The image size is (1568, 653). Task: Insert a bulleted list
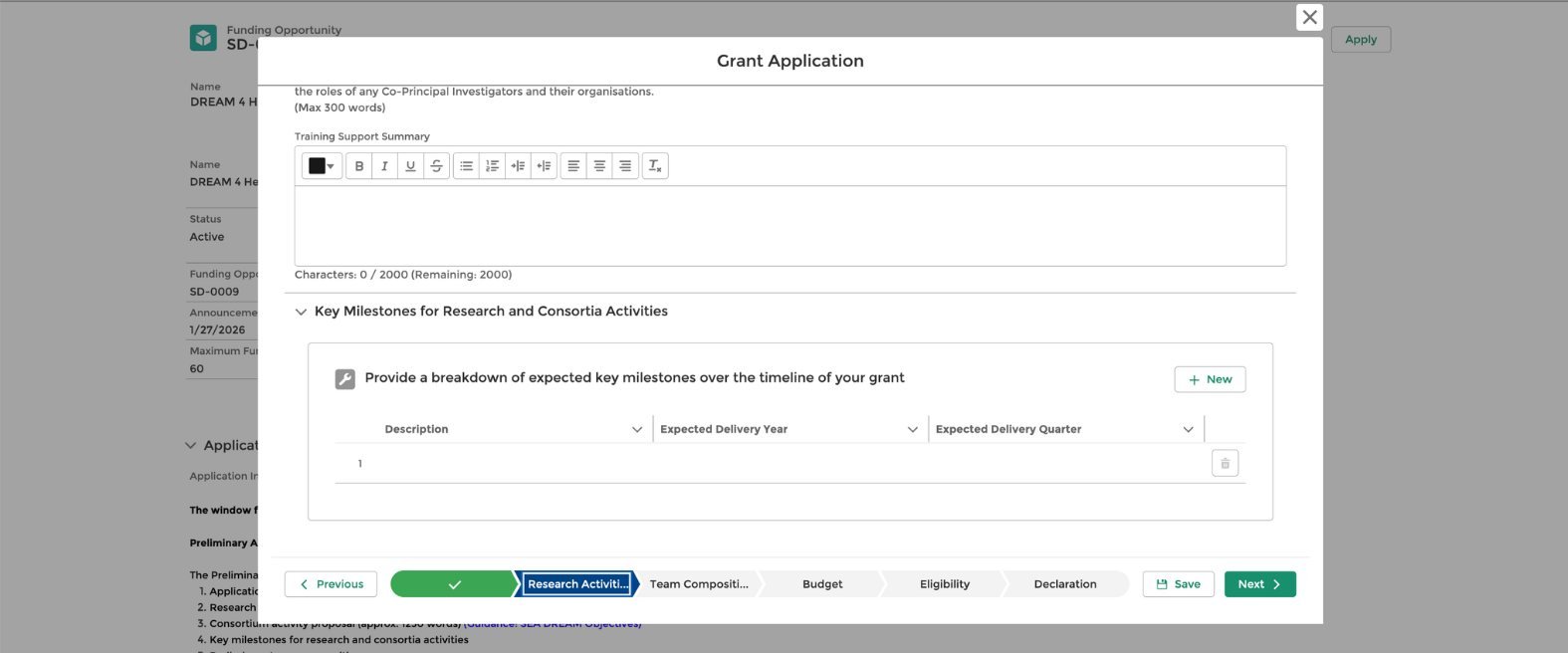tap(466, 166)
